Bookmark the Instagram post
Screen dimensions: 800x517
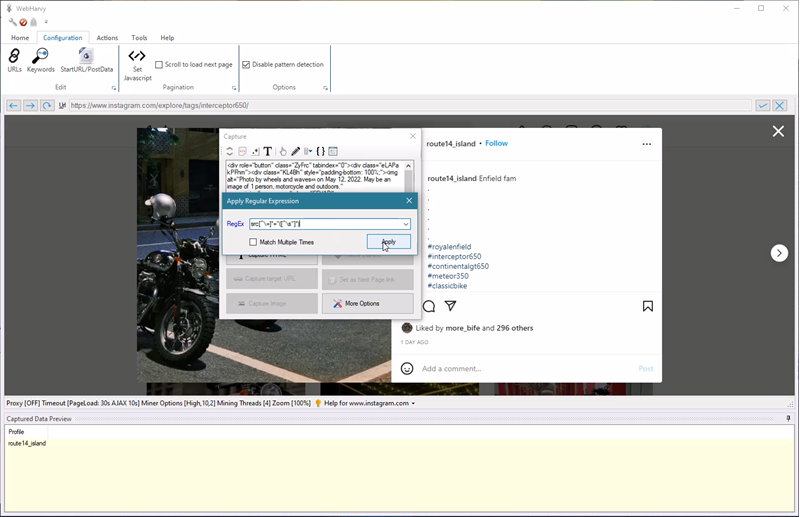[648, 306]
